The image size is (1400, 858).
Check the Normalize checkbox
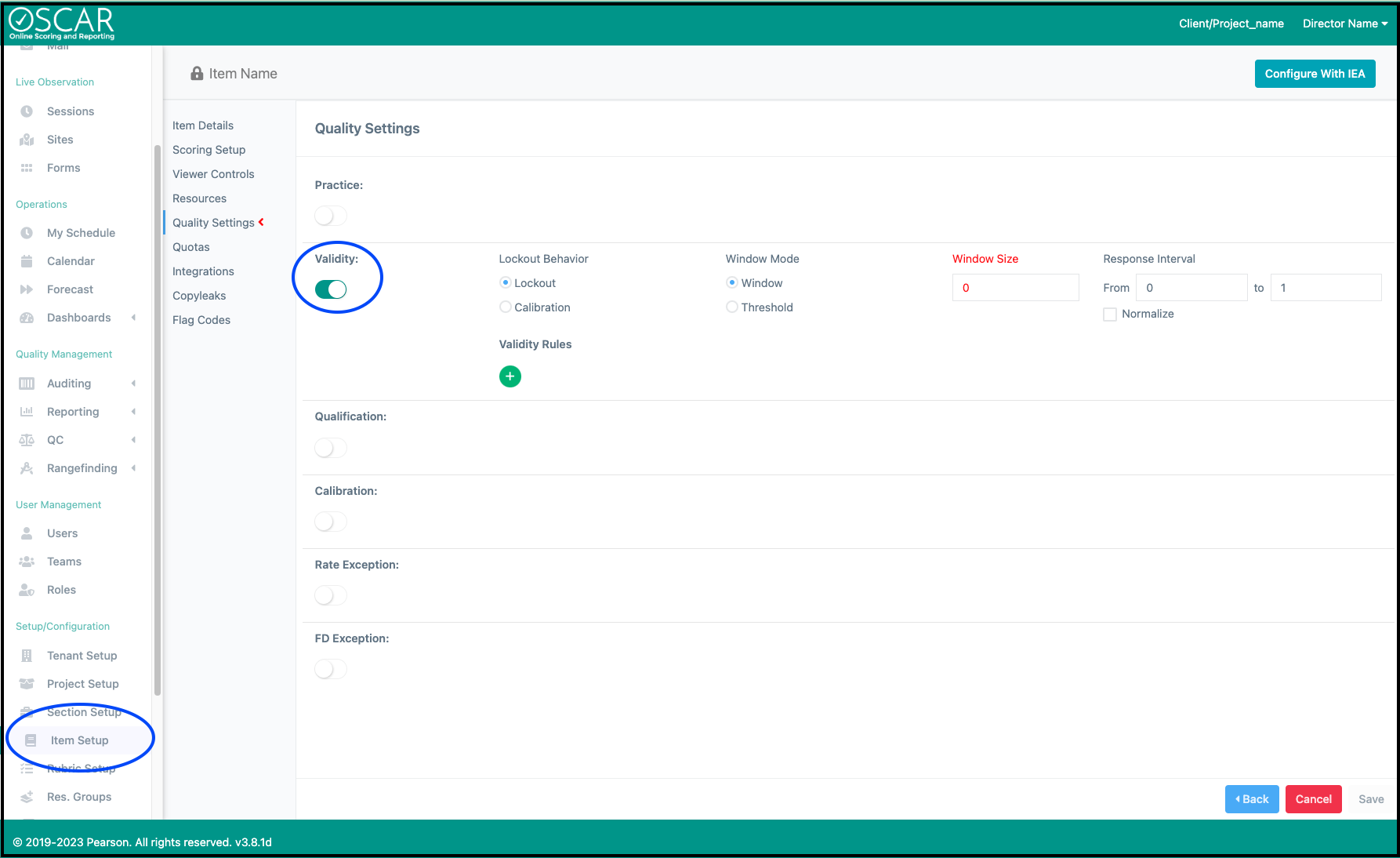1110,314
